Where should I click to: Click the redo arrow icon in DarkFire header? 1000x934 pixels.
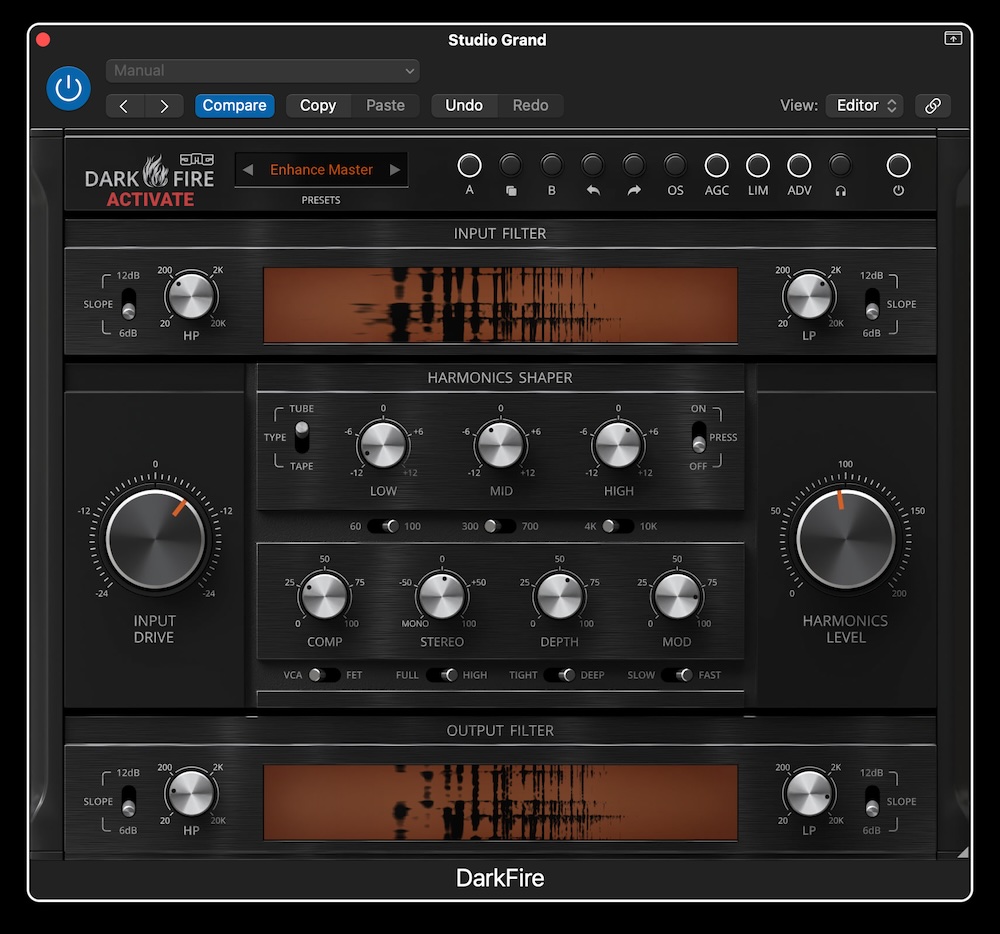tap(633, 167)
